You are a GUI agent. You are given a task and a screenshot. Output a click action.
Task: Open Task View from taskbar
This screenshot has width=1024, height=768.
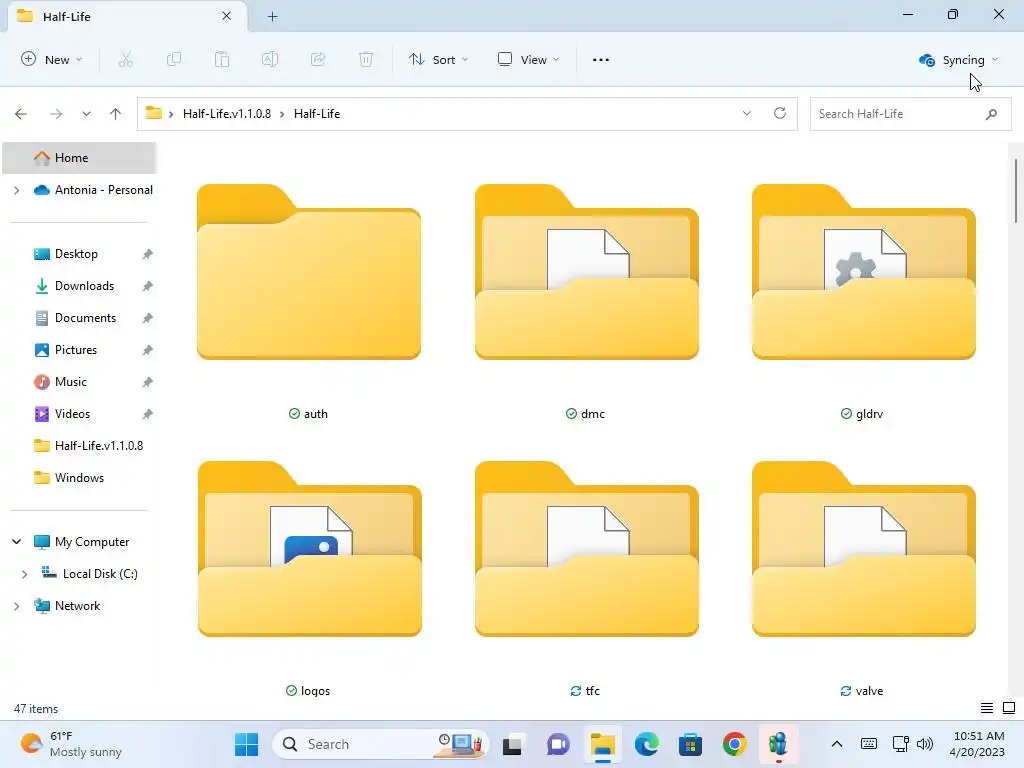[x=512, y=744]
